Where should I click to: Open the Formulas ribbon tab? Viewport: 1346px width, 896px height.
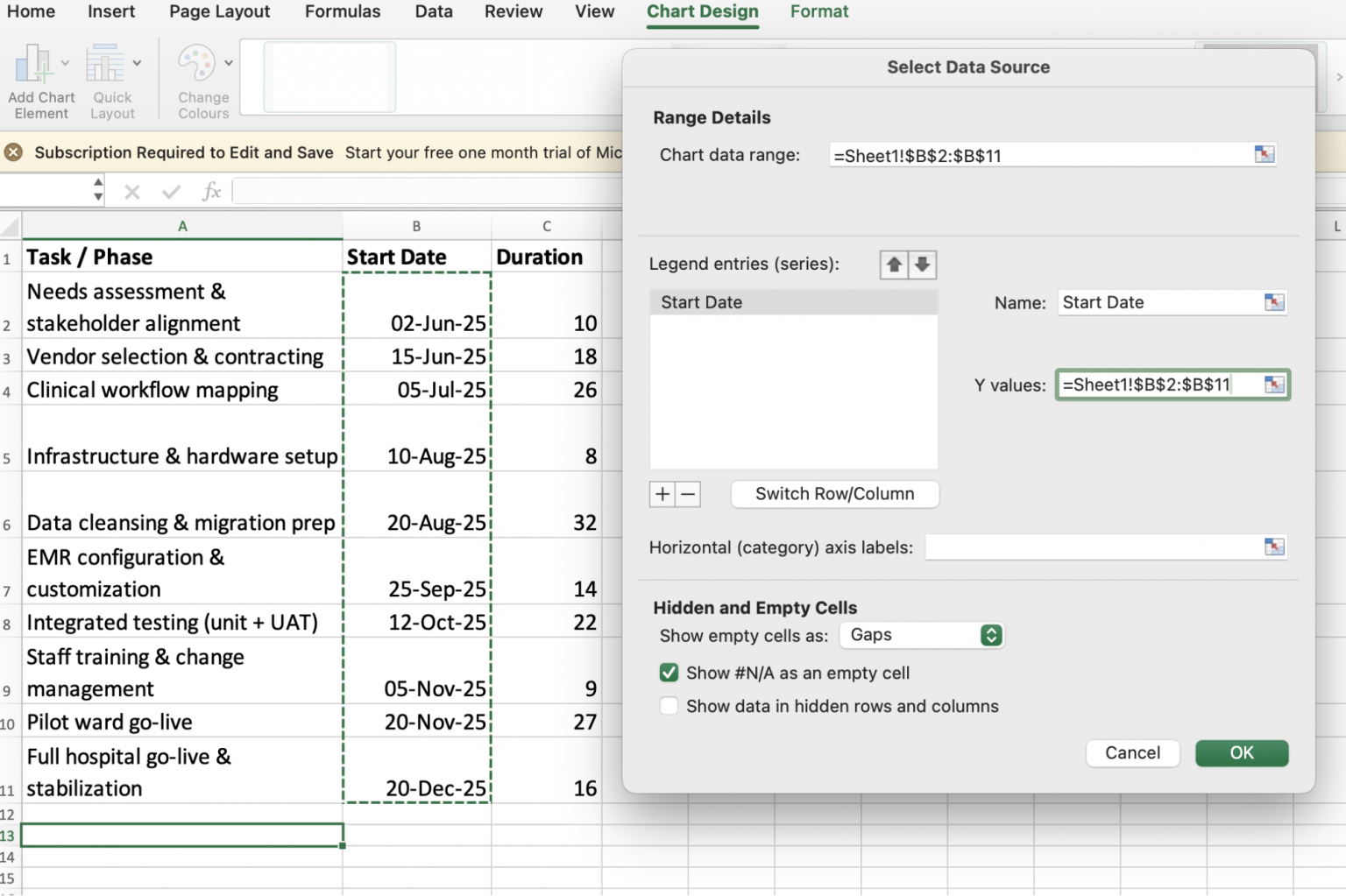343,11
